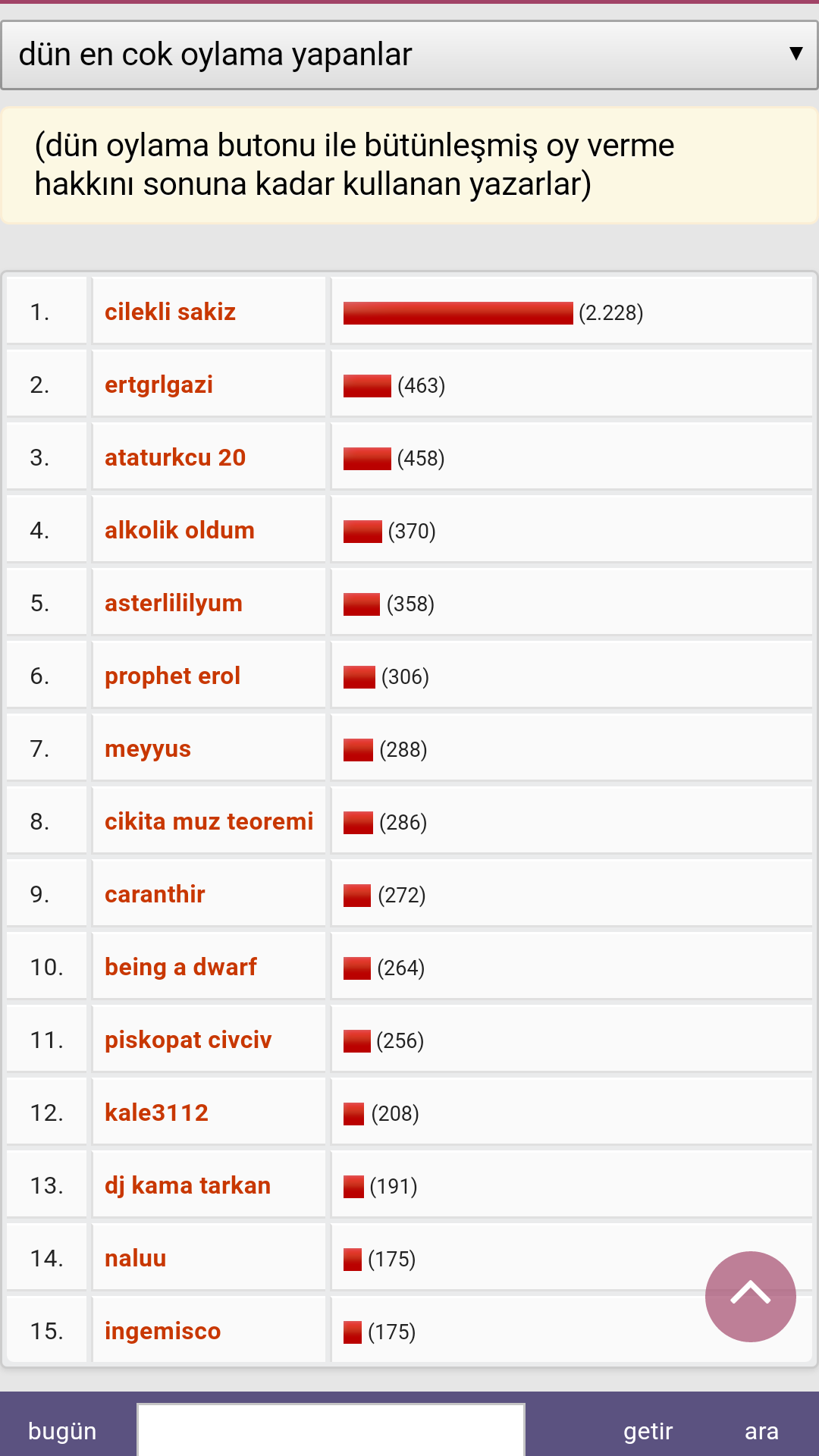
Task: Click the meyyus author name
Action: 148,748
